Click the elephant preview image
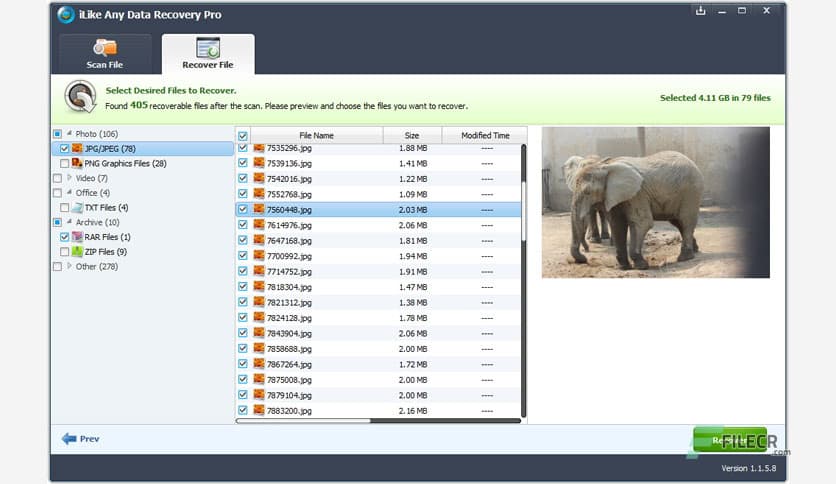Image resolution: width=836 pixels, height=484 pixels. point(656,203)
